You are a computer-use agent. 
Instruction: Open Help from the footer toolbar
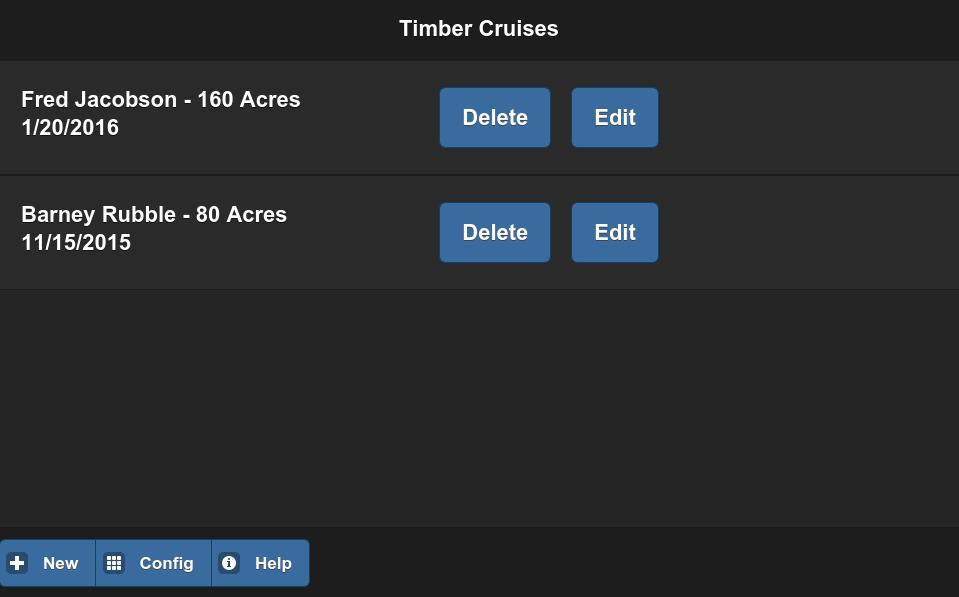(x=261, y=563)
